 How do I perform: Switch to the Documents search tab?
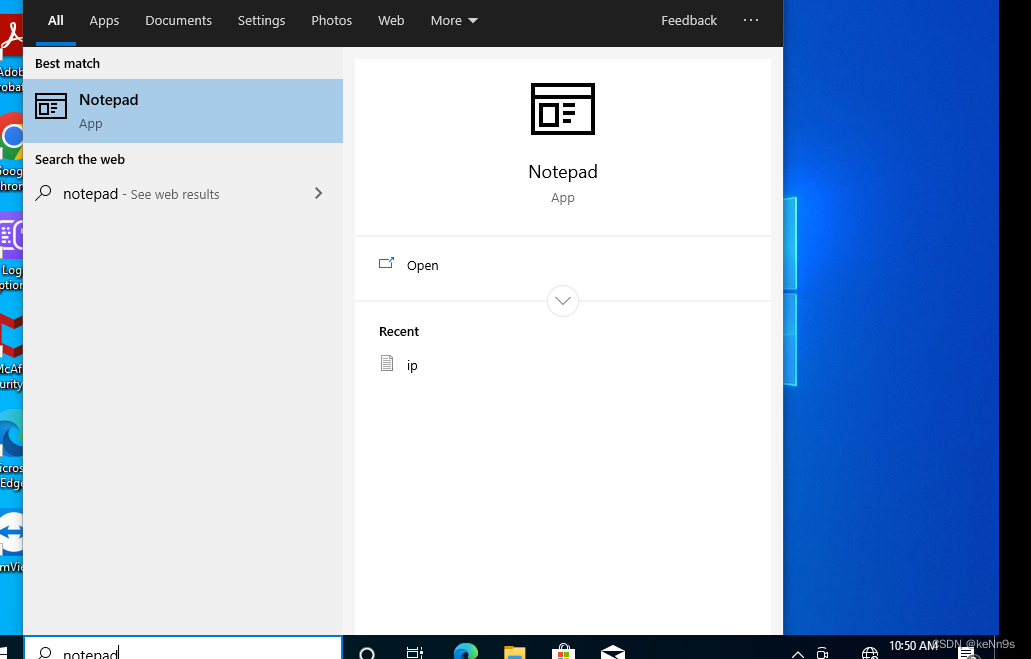click(x=178, y=20)
